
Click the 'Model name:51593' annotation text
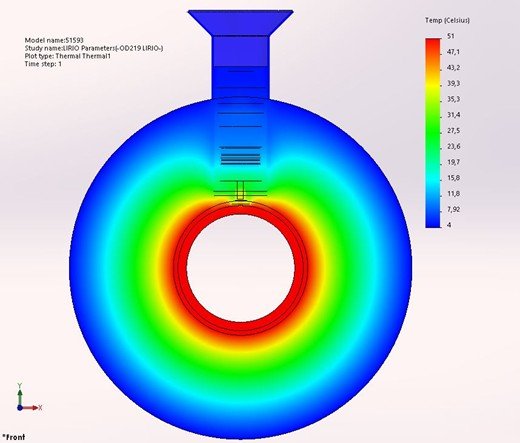(x=54, y=40)
